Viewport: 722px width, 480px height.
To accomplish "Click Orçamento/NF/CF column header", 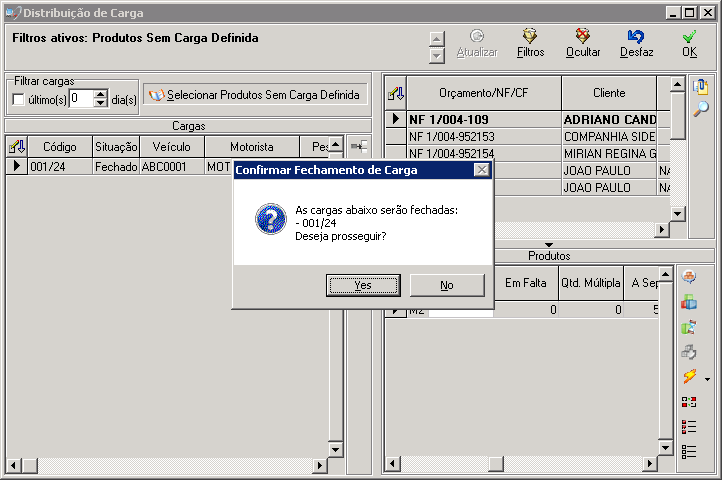I will click(x=484, y=94).
